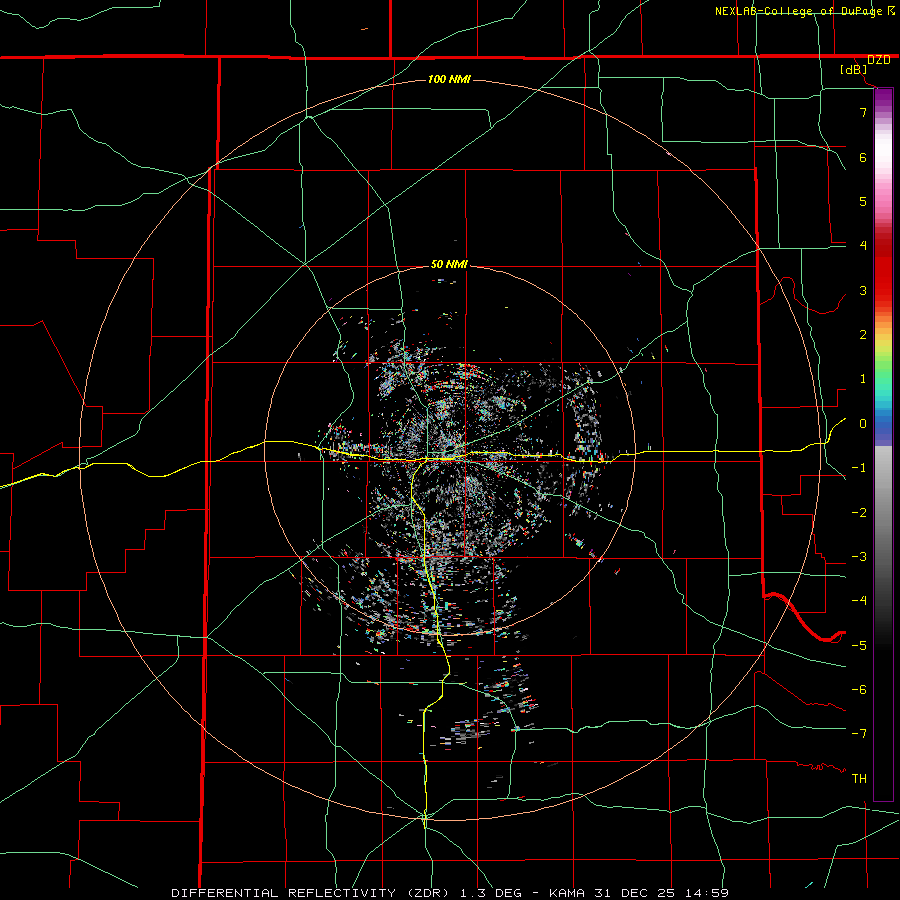This screenshot has height=900, width=900.
Task: Click the -2 value on color scale
Action: (x=859, y=512)
